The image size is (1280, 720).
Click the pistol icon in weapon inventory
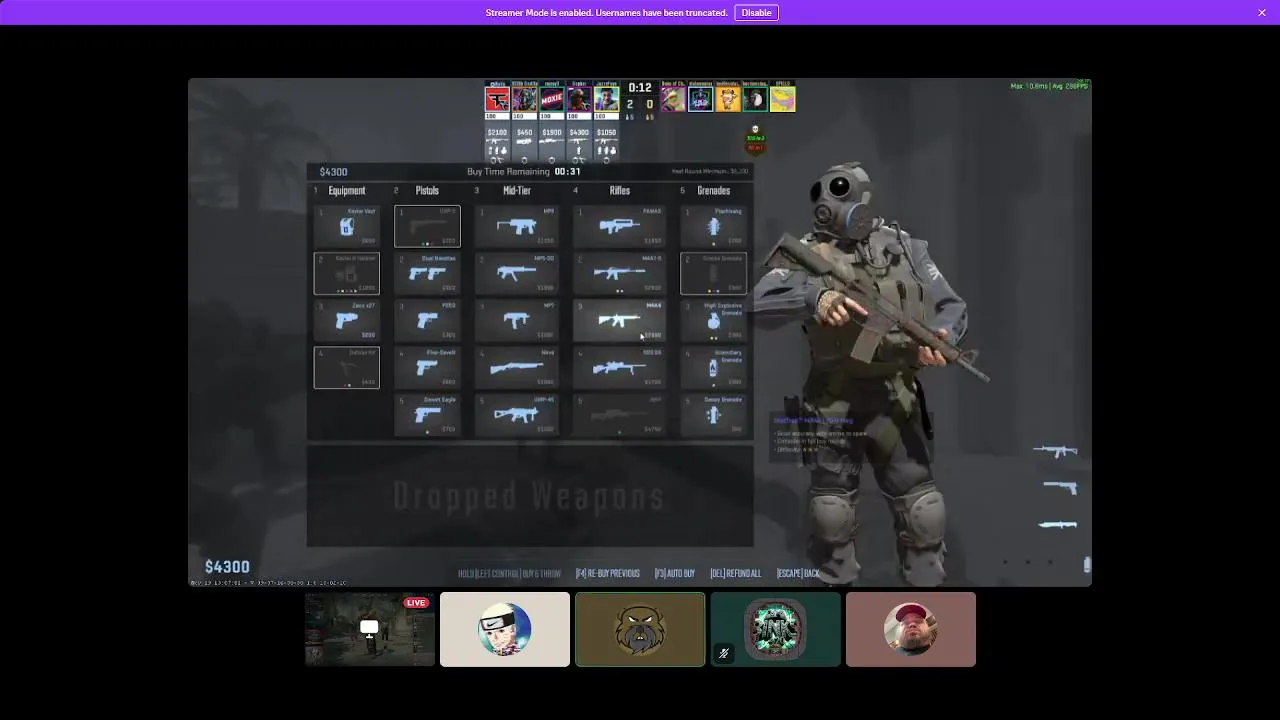(1060, 488)
